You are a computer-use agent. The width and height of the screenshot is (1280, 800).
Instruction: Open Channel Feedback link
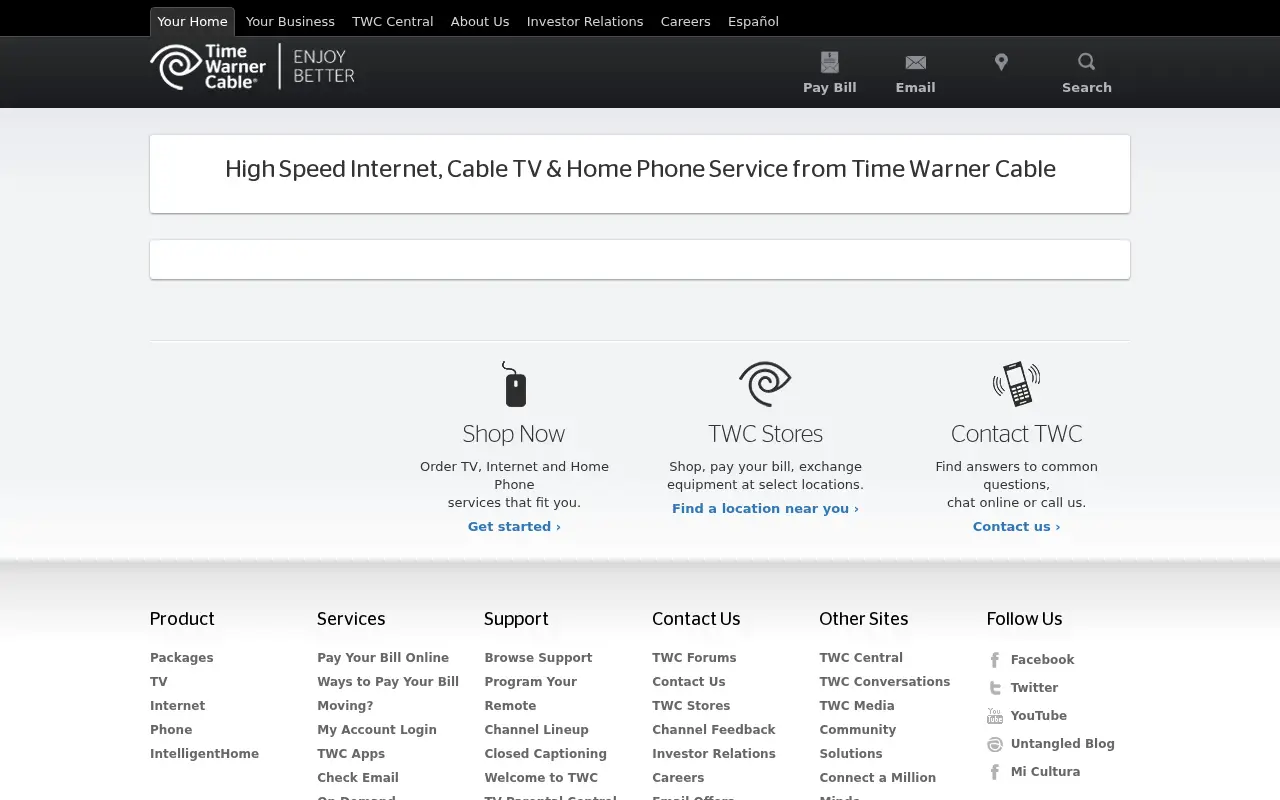(x=714, y=730)
